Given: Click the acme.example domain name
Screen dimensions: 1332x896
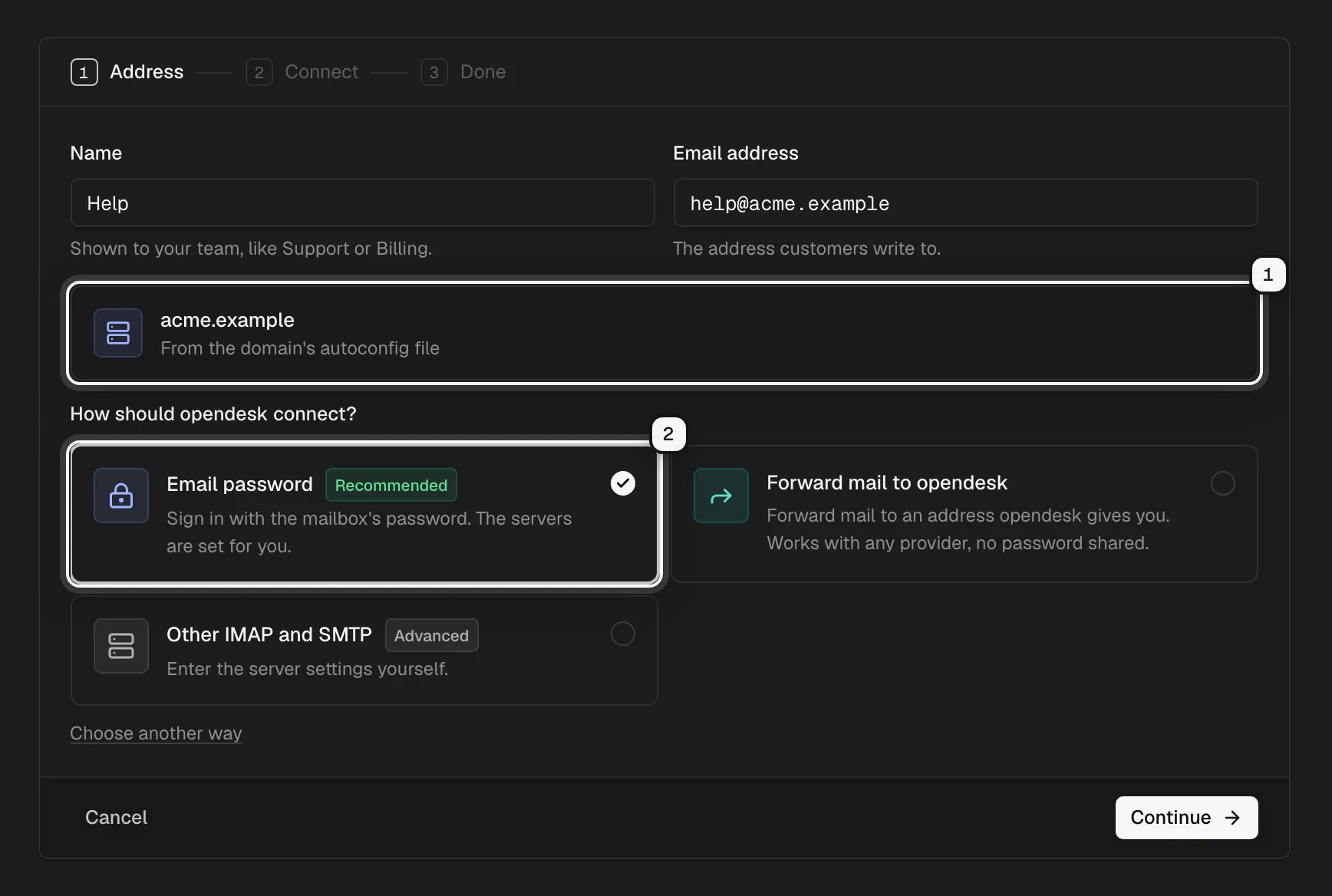Looking at the screenshot, I should [227, 320].
